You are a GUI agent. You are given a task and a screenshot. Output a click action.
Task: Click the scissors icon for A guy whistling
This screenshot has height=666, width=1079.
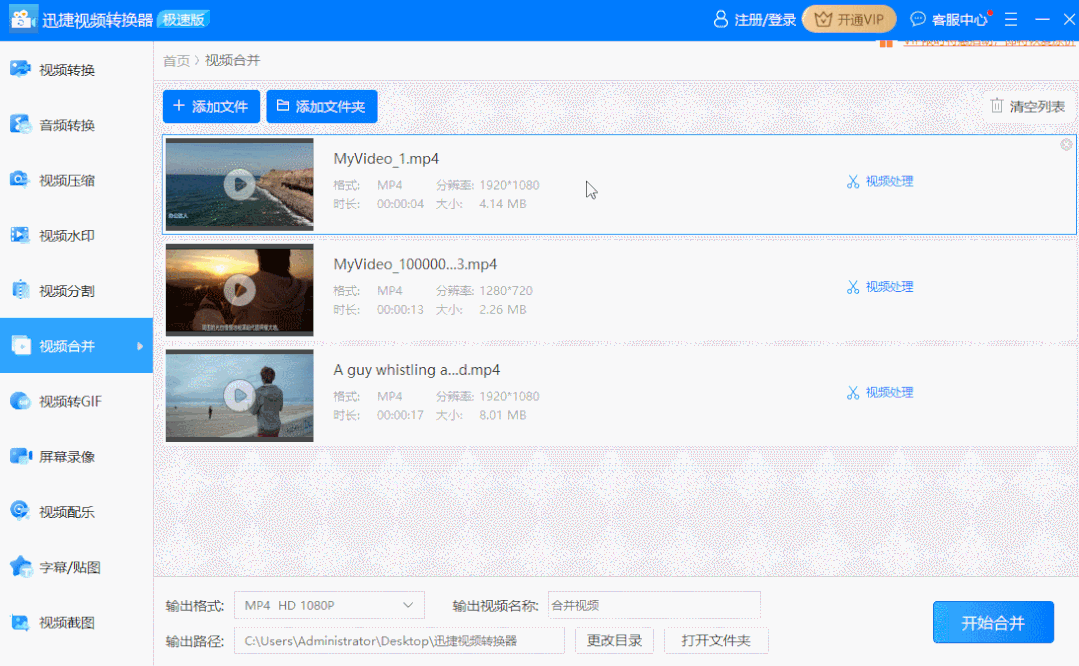coord(853,393)
